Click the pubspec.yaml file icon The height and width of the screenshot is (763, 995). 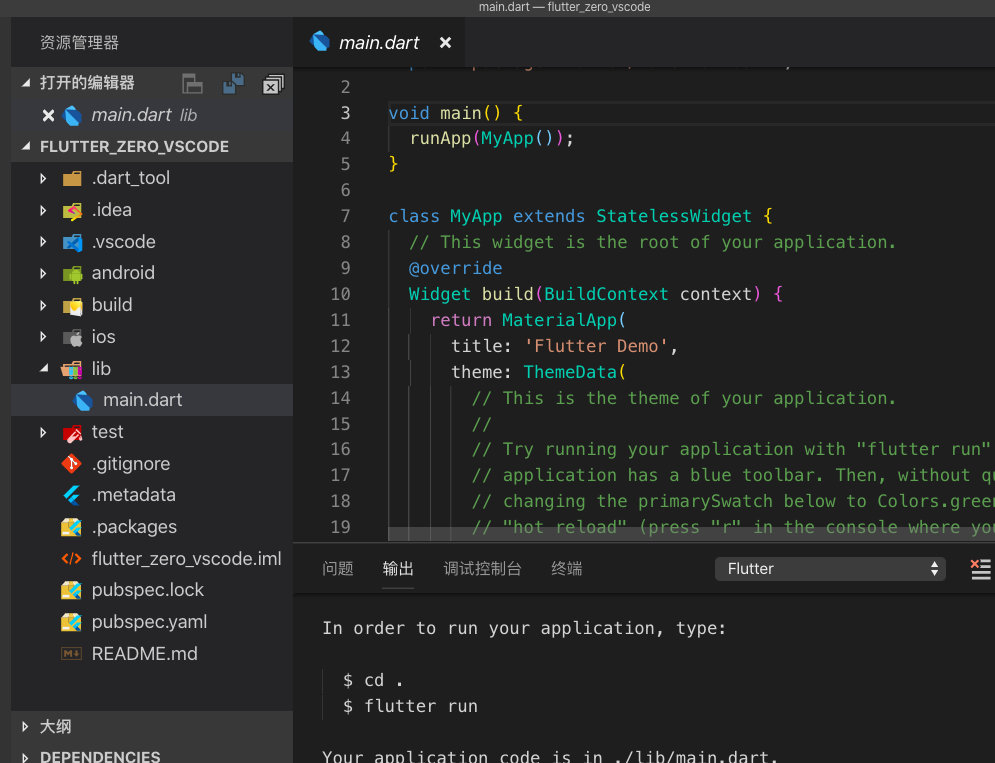71,622
